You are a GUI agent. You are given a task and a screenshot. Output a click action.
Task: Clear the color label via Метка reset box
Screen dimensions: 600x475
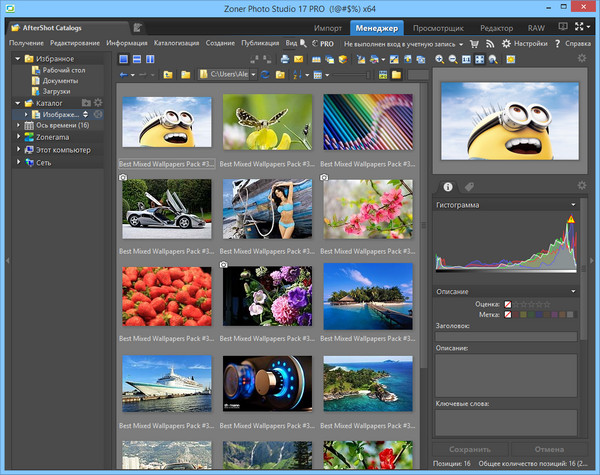point(508,315)
